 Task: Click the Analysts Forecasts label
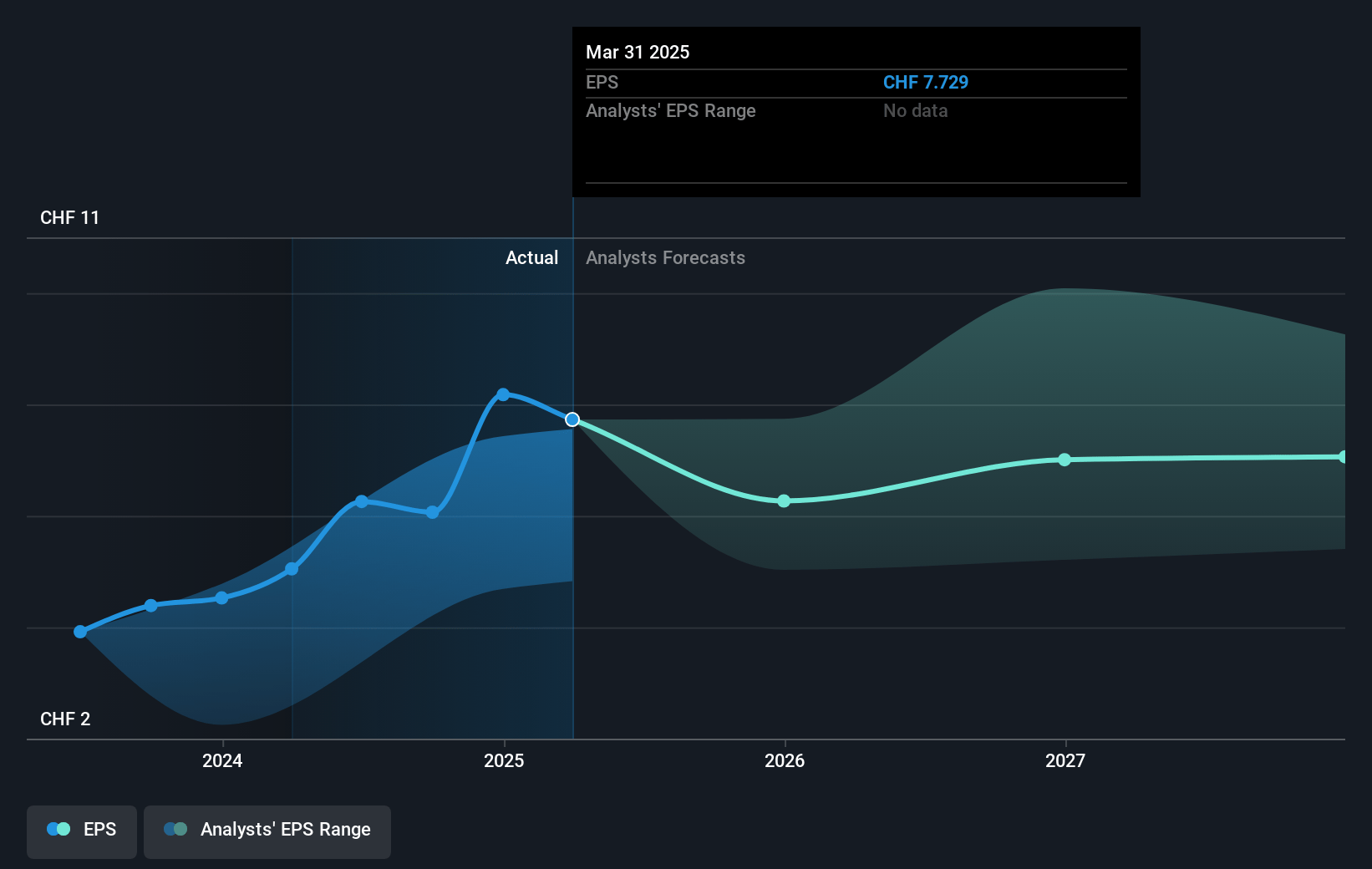tap(665, 258)
